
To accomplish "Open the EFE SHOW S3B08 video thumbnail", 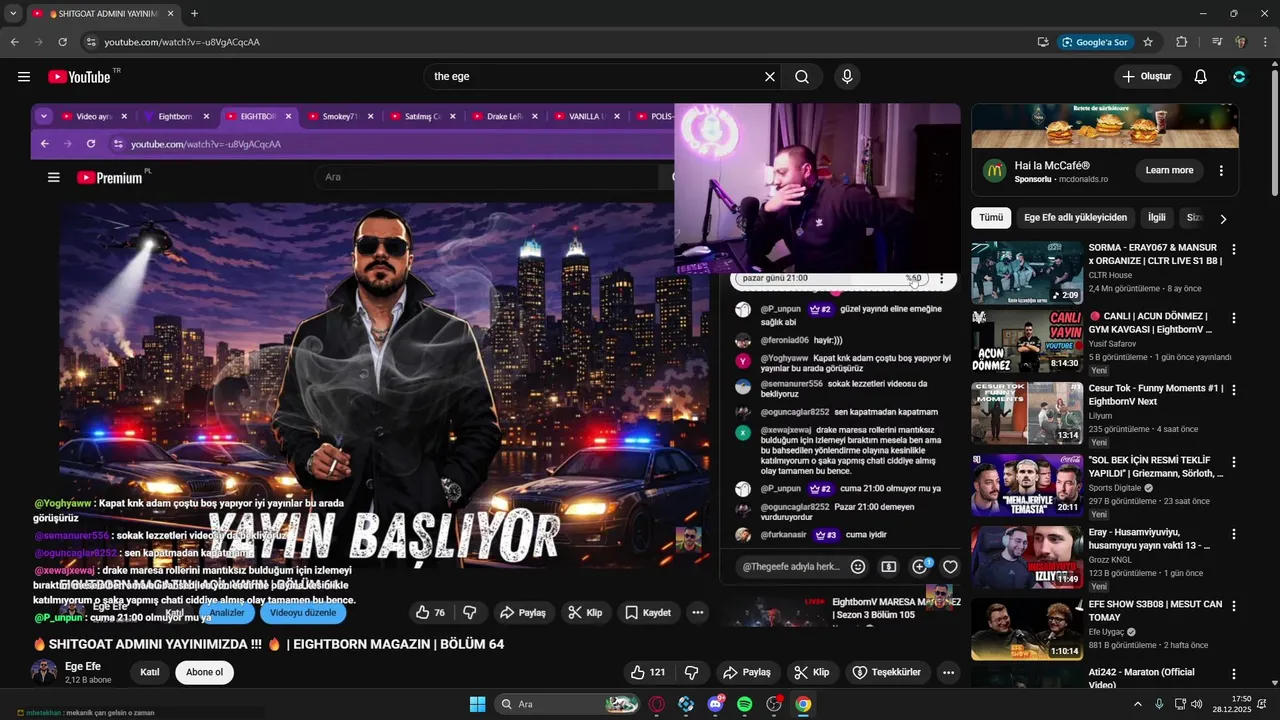I will 1026,629.
